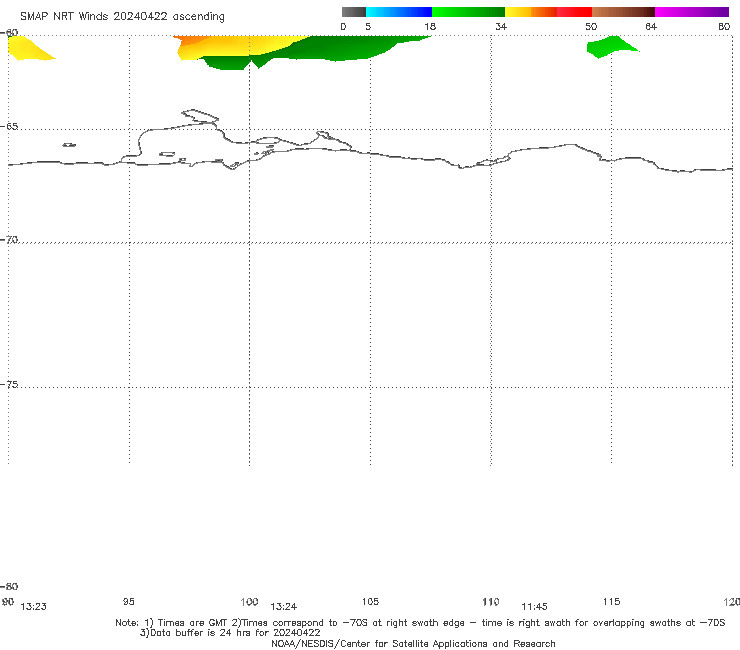Screen dimensions: 740x650
Task: Click the orange high-wind area in the top swath
Action: coord(191,41)
